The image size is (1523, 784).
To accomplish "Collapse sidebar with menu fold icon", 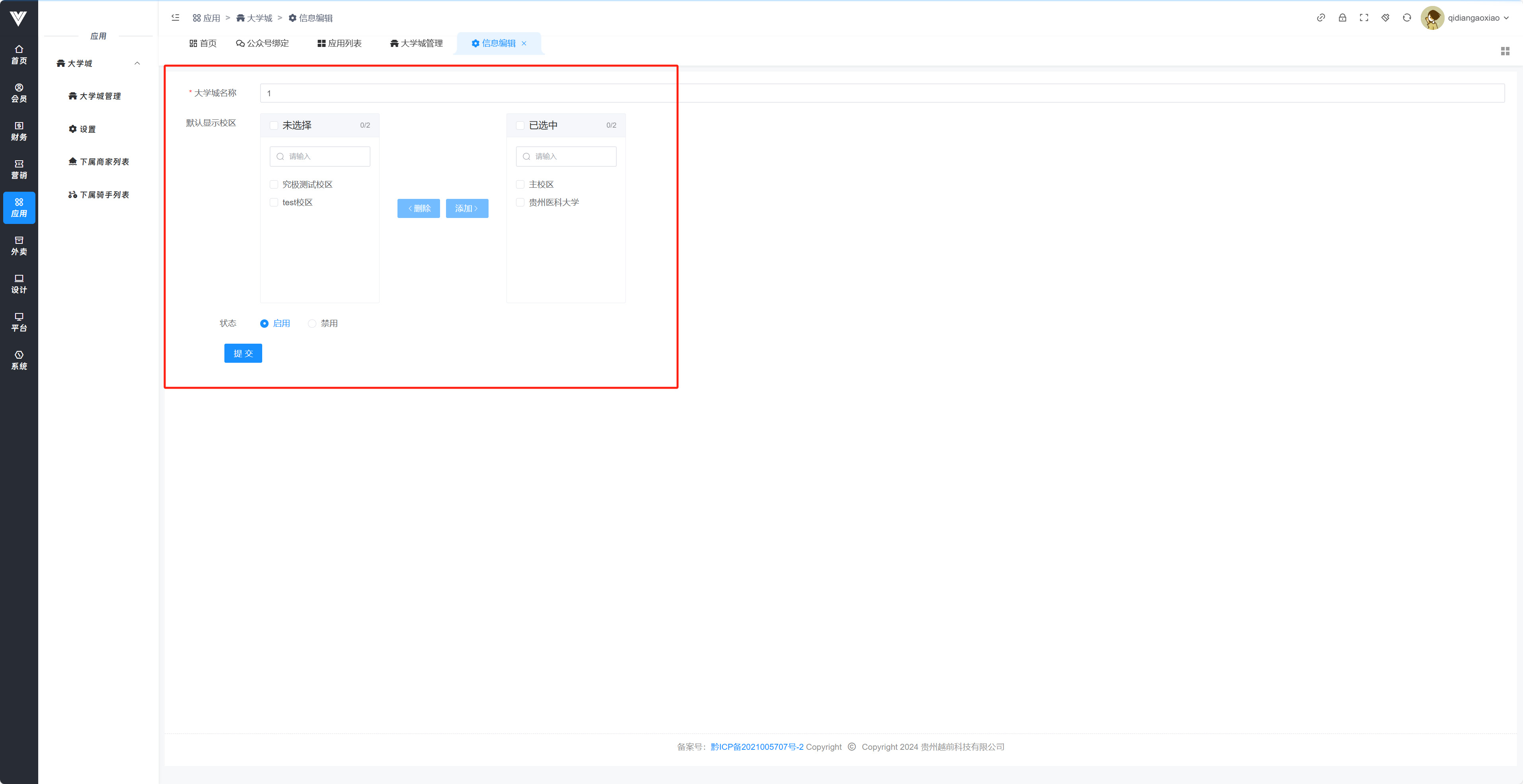I will click(x=175, y=18).
